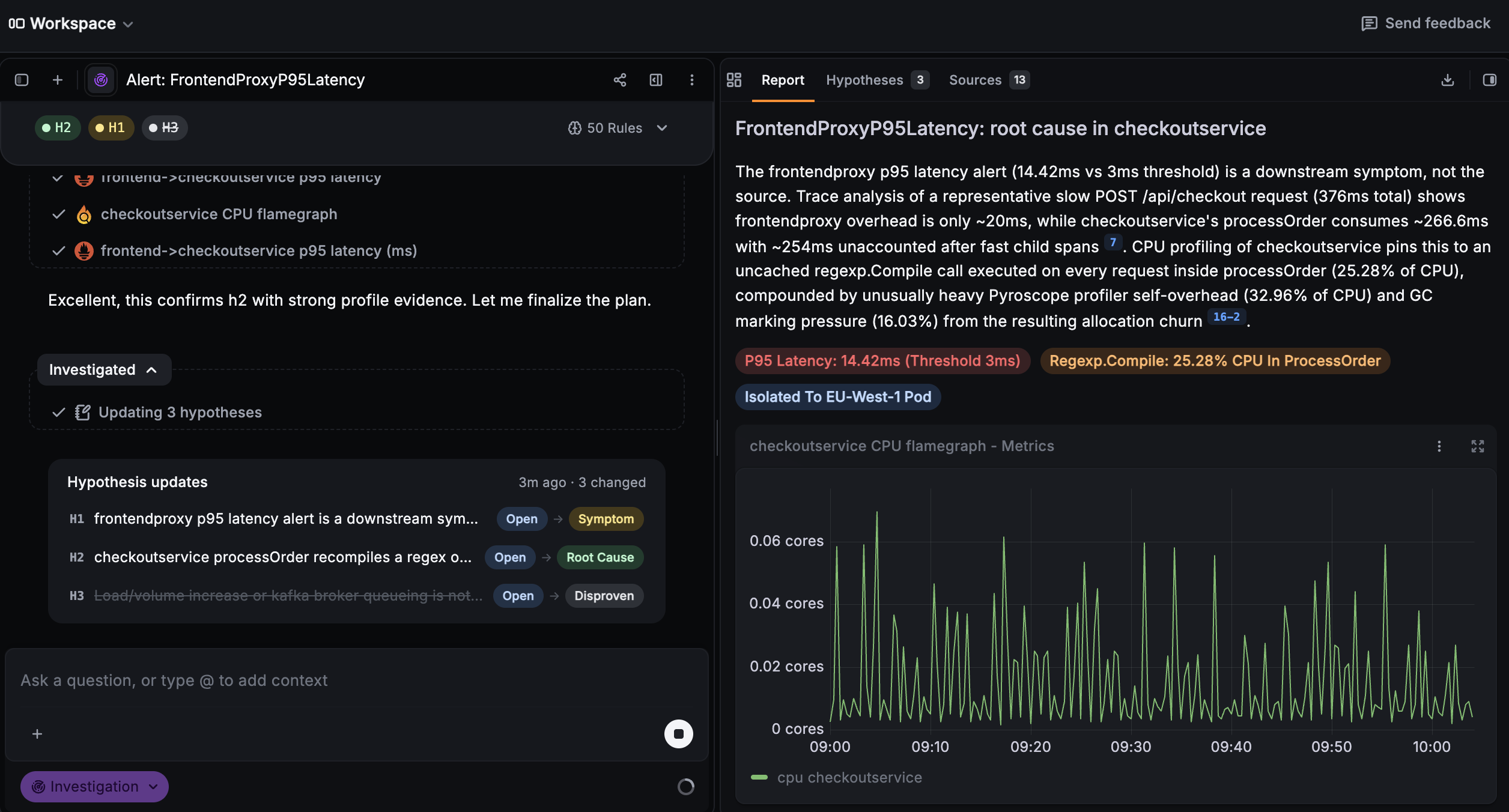
Task: Switch to the Sources tab
Action: pos(989,80)
